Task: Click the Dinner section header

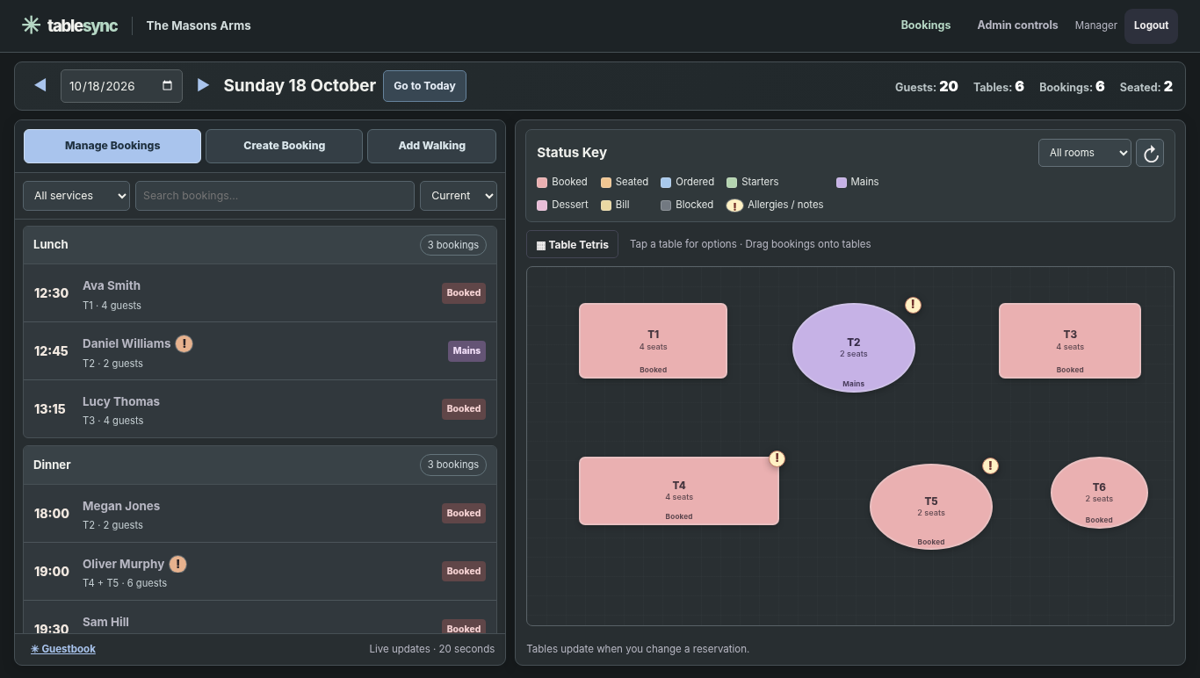Action: pyautogui.click(x=260, y=465)
